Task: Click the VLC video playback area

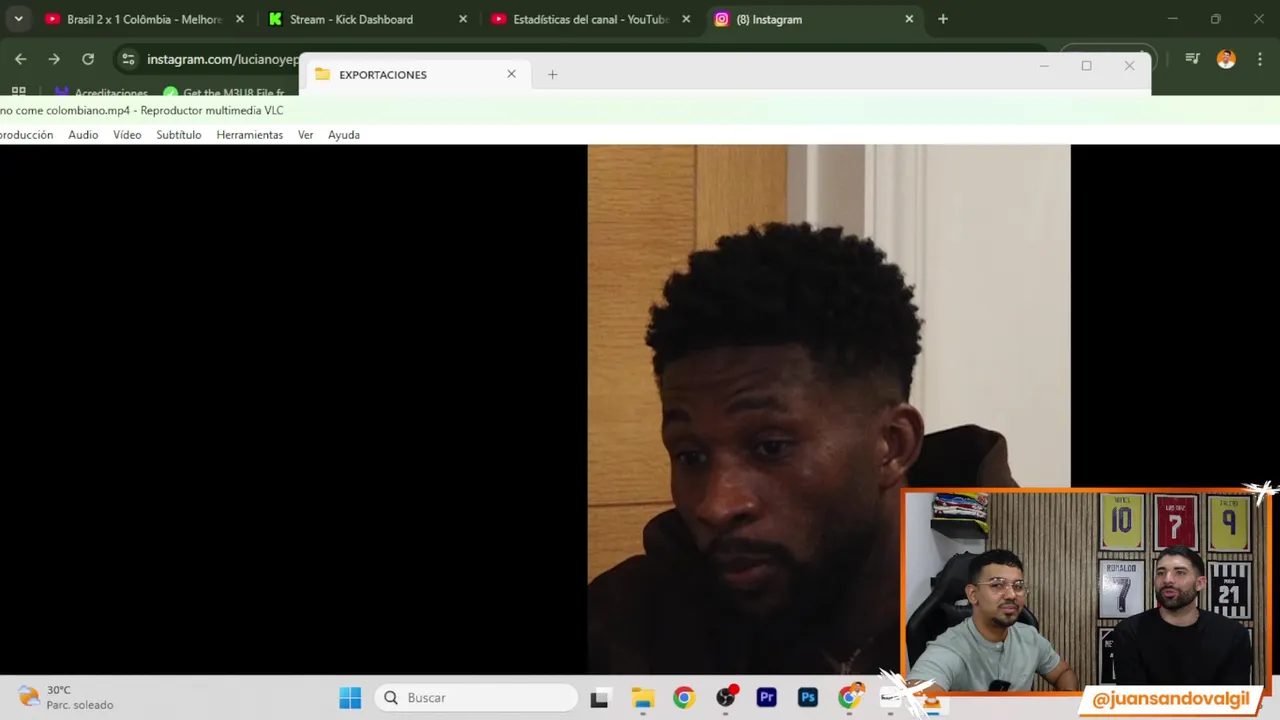Action: [x=640, y=410]
